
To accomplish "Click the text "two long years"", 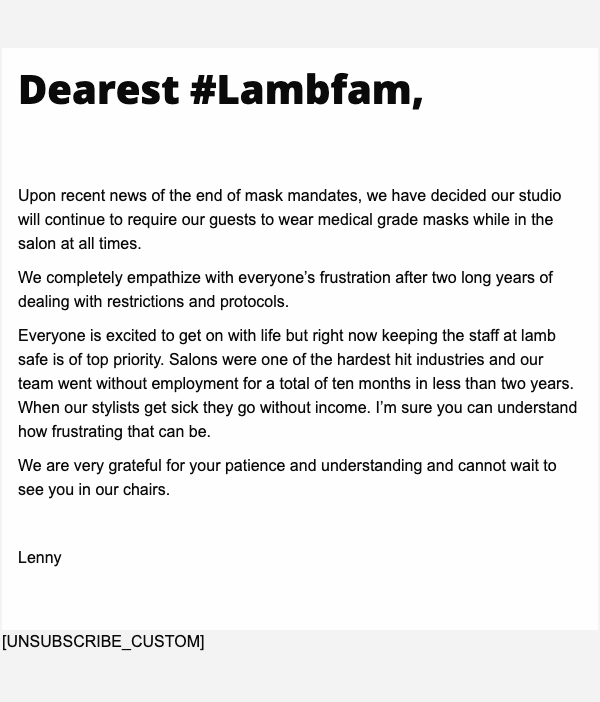I will [484, 278].
